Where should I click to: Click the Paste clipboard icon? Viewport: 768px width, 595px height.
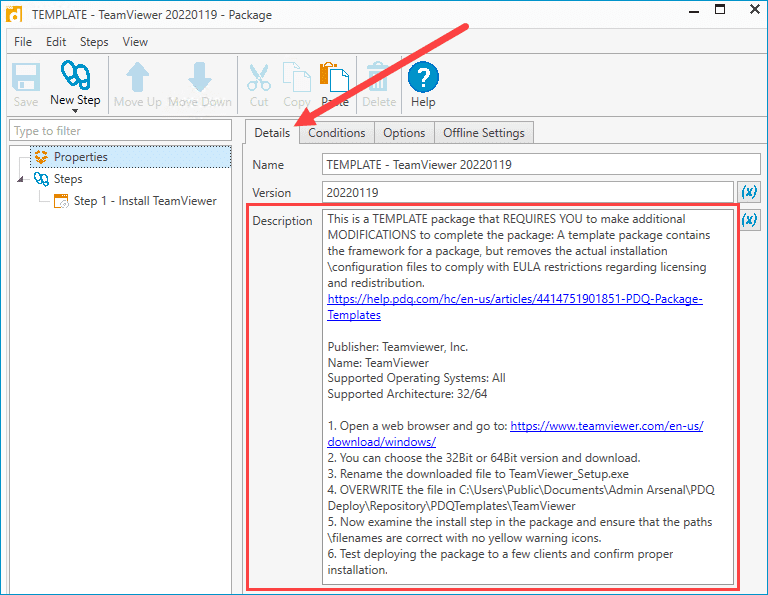(334, 77)
